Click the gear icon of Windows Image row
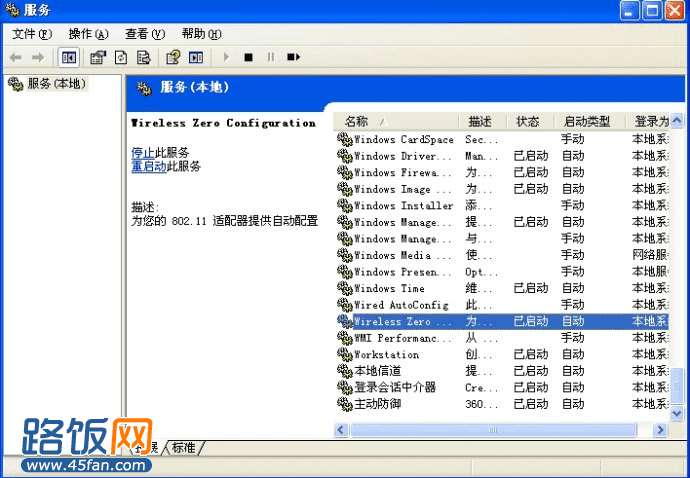The width and height of the screenshot is (690, 478). pos(345,189)
